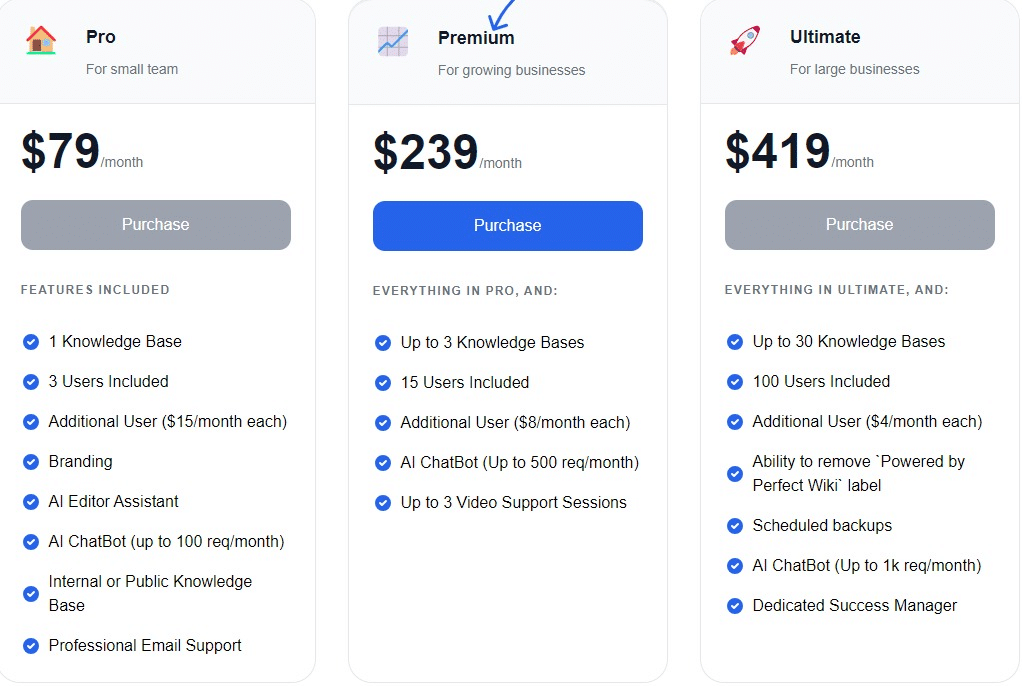
Task: Click checkmark next to Scheduled backups
Action: pyautogui.click(x=735, y=526)
